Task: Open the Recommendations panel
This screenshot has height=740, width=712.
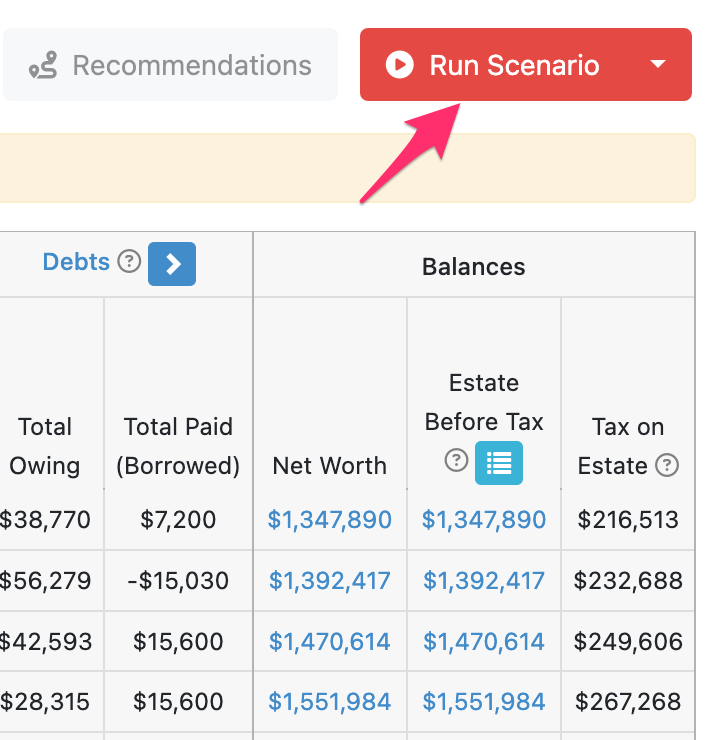Action: 170,64
